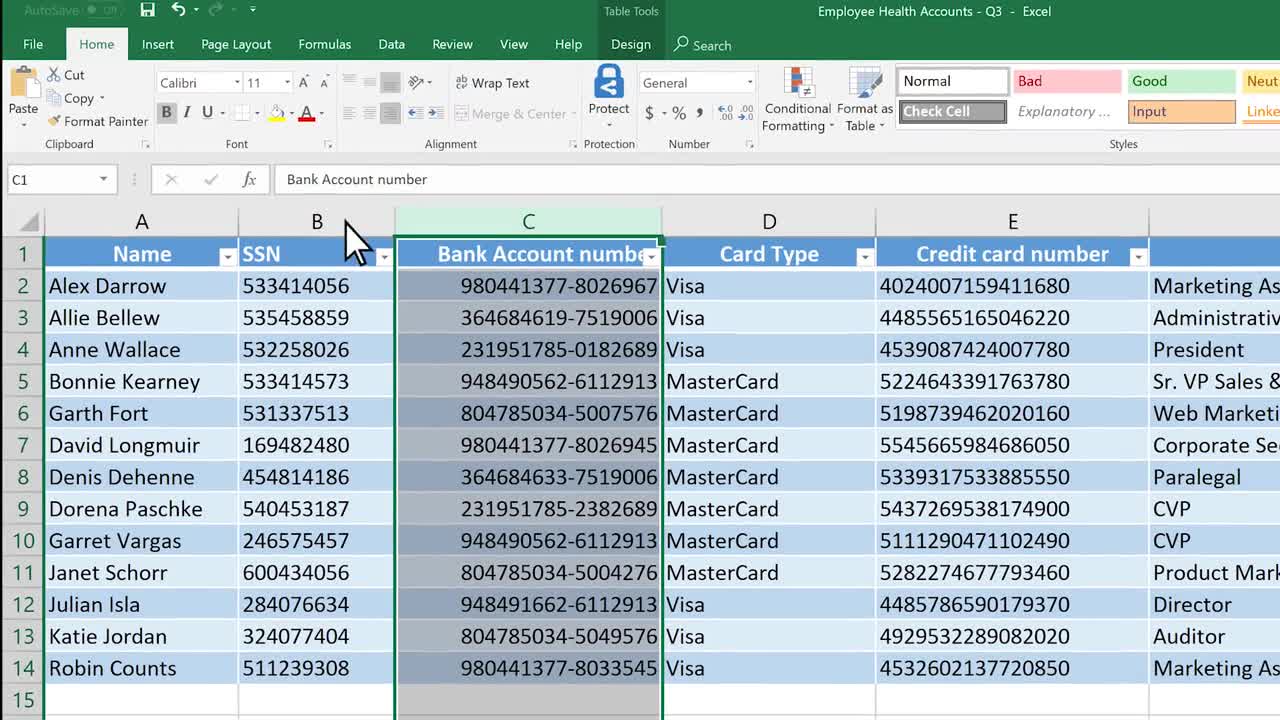Toggle Center horizontal alignment
This screenshot has width=1280, height=720.
tap(370, 113)
